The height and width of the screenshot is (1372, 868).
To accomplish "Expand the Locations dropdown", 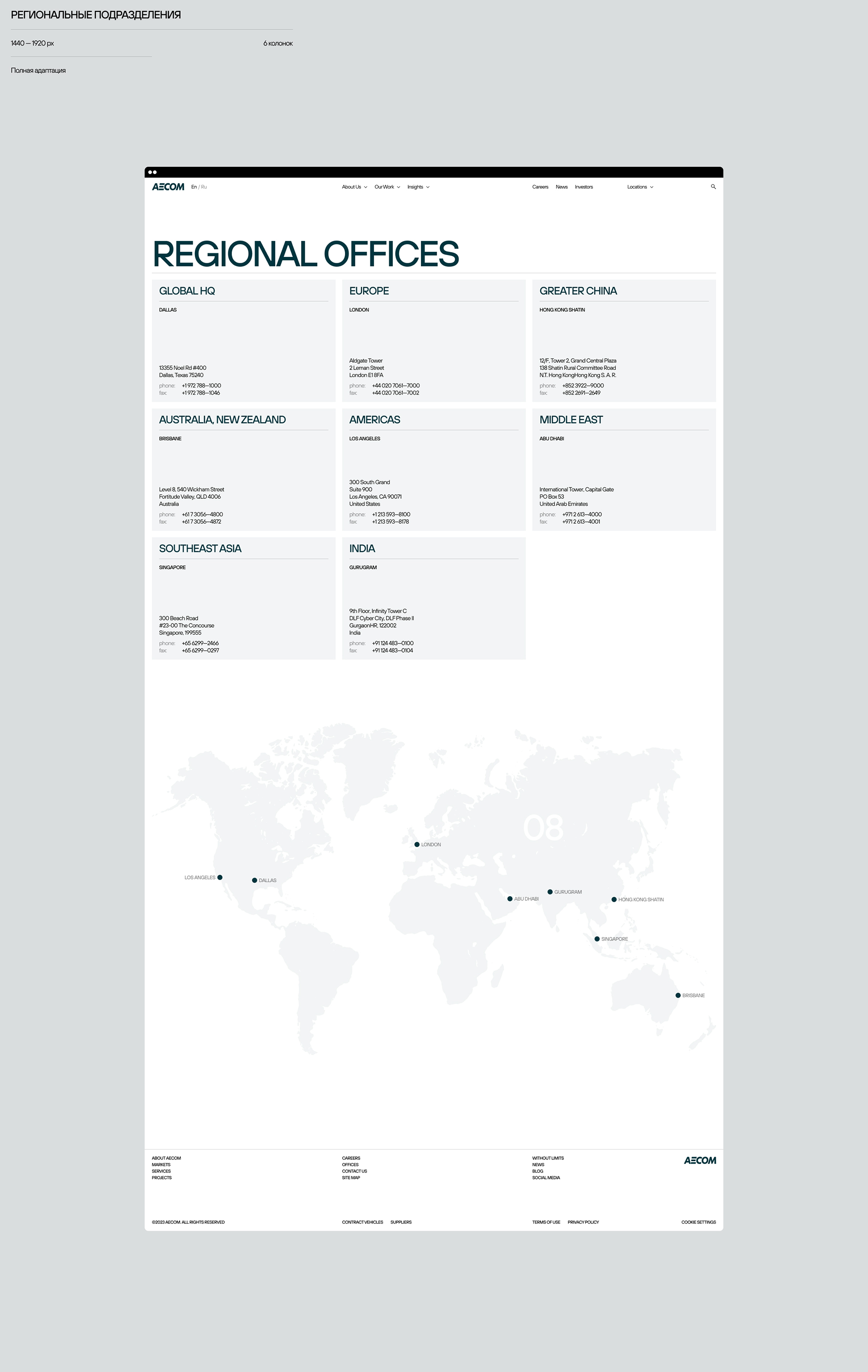I will [640, 187].
